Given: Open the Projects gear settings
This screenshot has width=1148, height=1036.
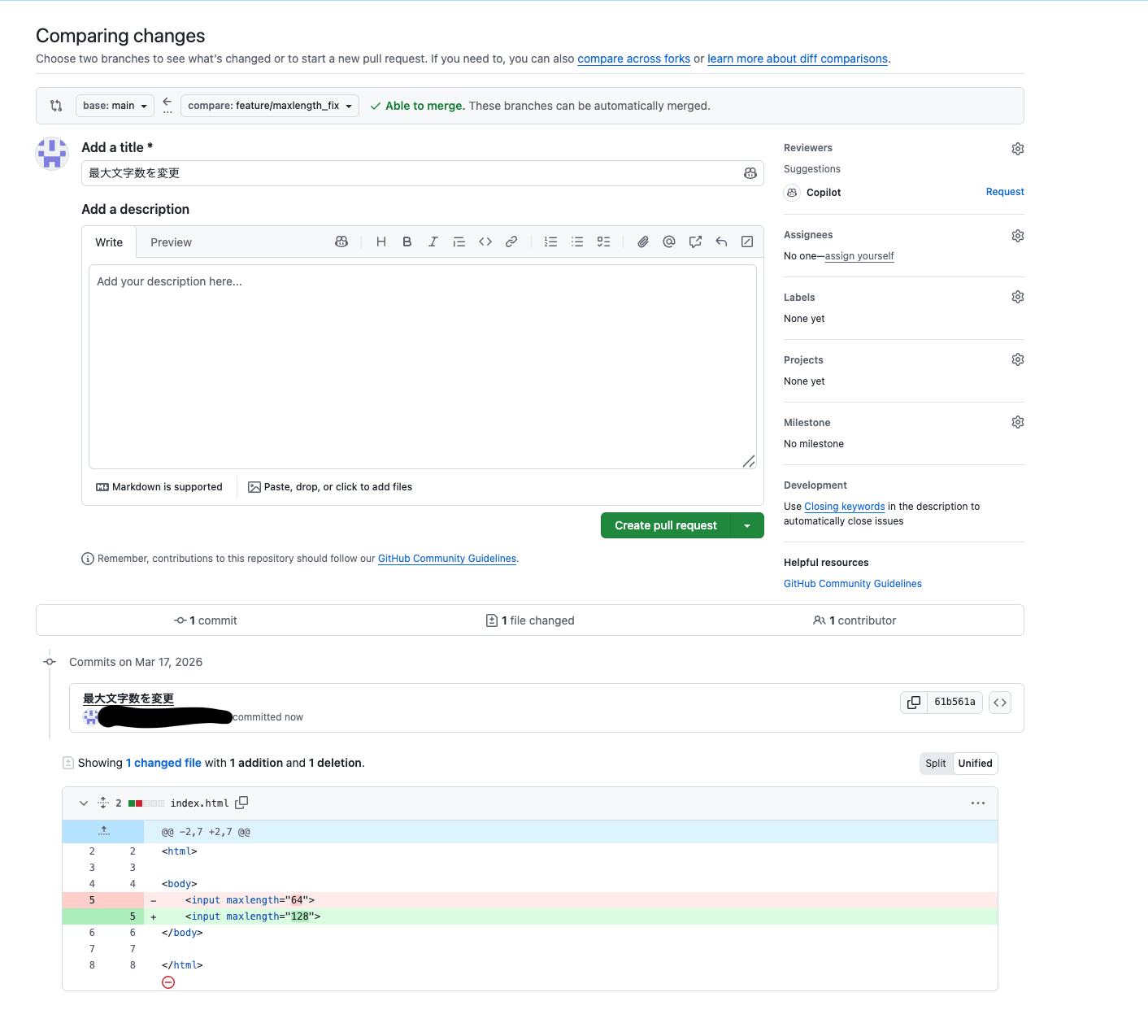Looking at the screenshot, I should (x=1018, y=359).
